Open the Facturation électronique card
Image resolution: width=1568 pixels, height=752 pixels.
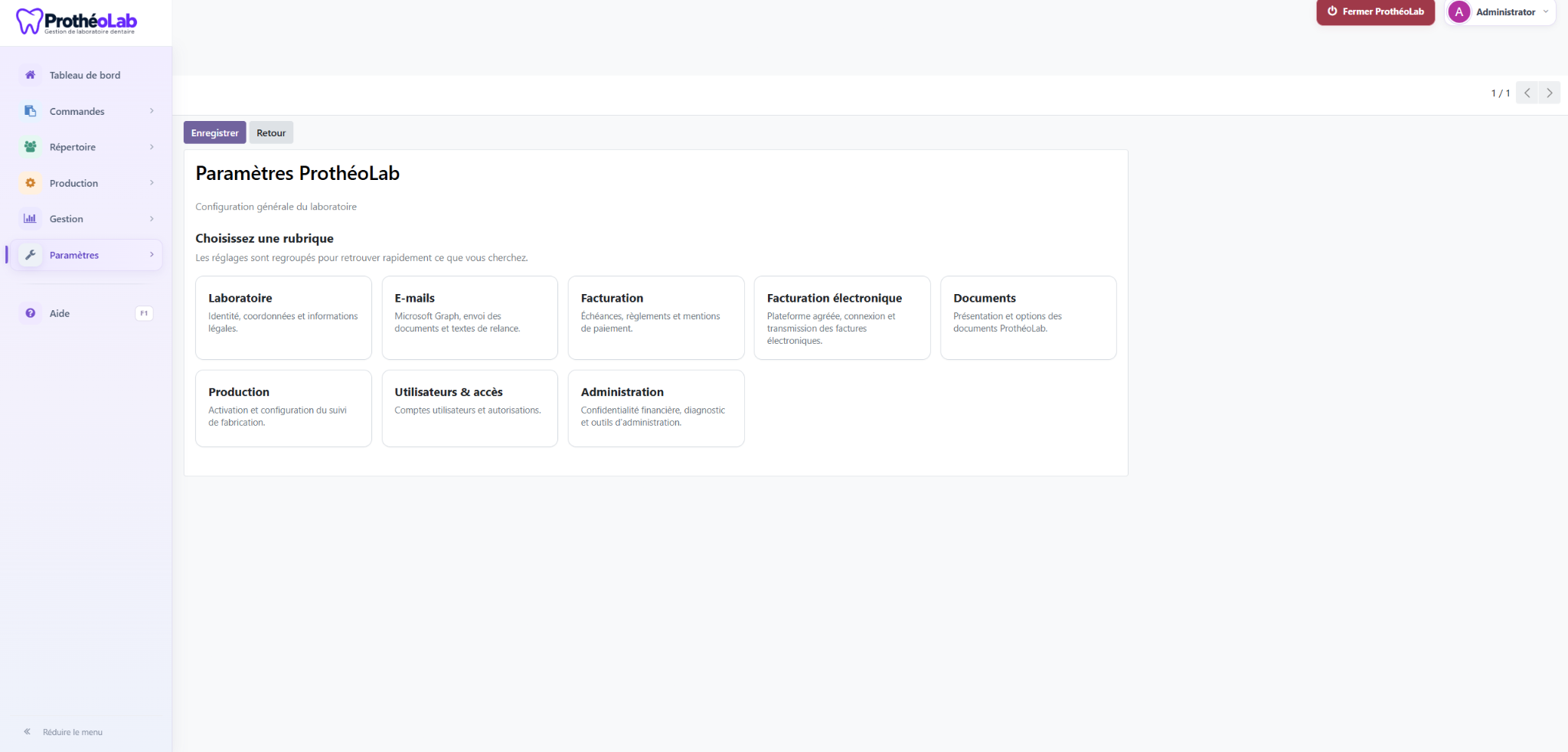[x=842, y=318]
